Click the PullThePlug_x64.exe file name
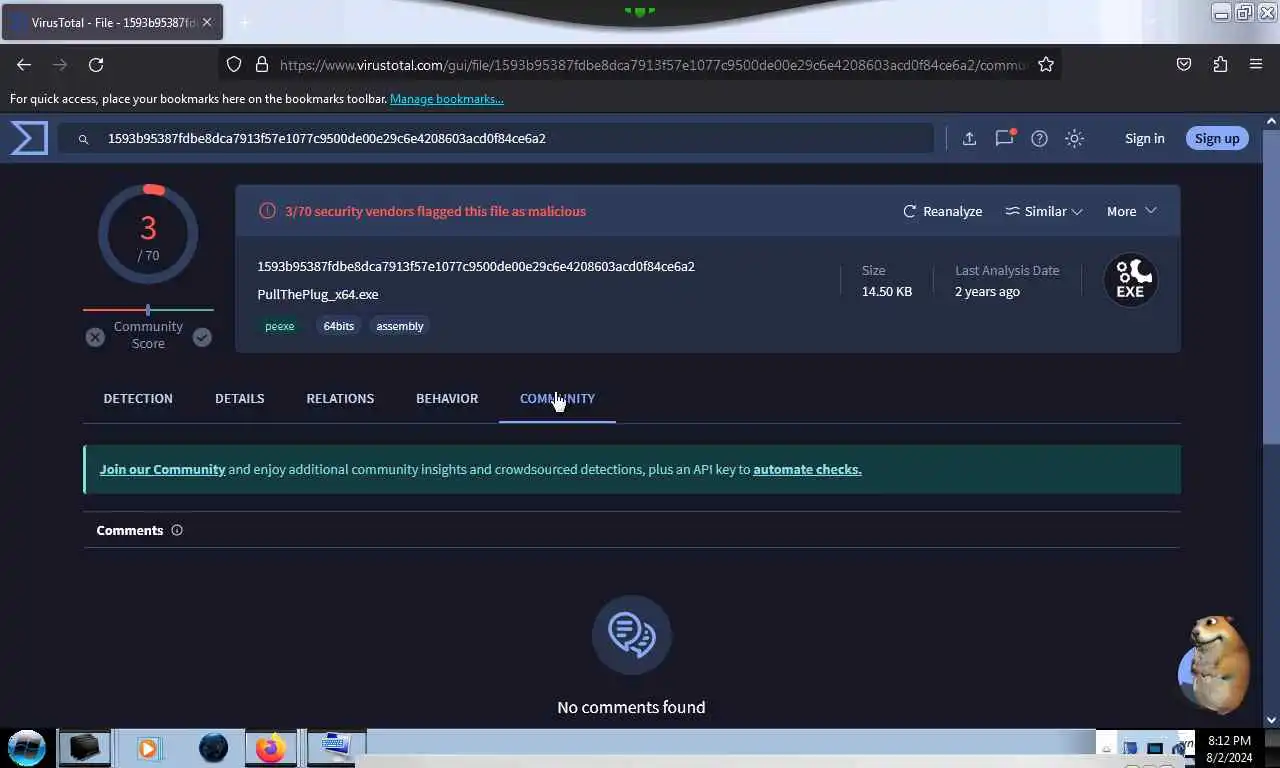Screen dimensions: 1280x768 point(318,294)
